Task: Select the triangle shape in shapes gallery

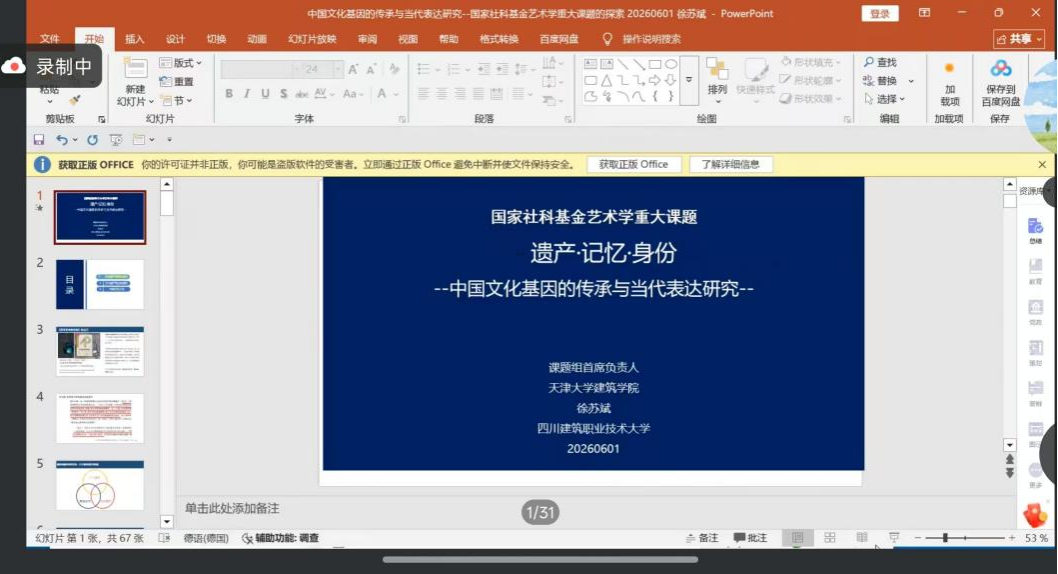Action: pyautogui.click(x=607, y=80)
